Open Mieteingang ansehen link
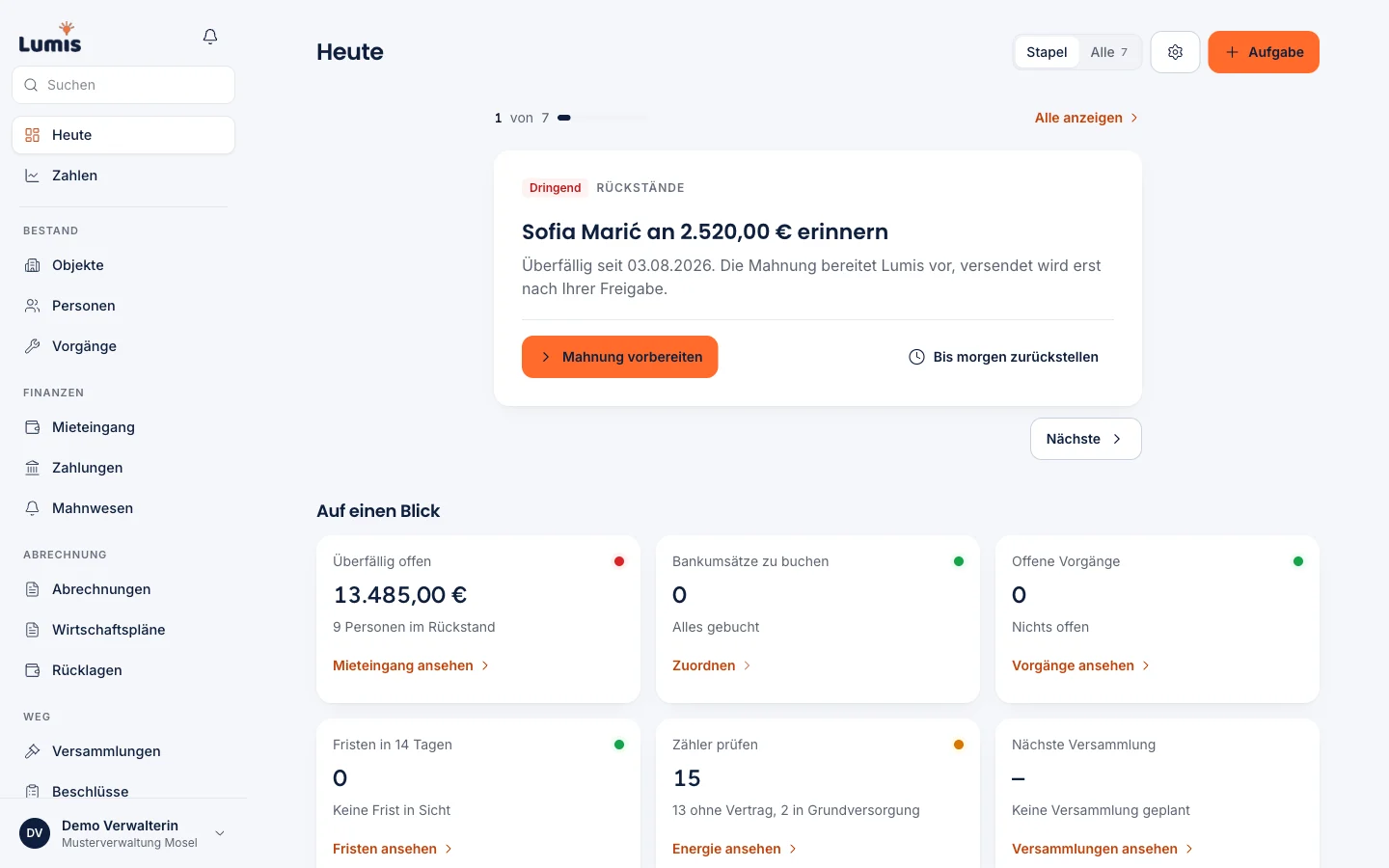 (x=411, y=665)
